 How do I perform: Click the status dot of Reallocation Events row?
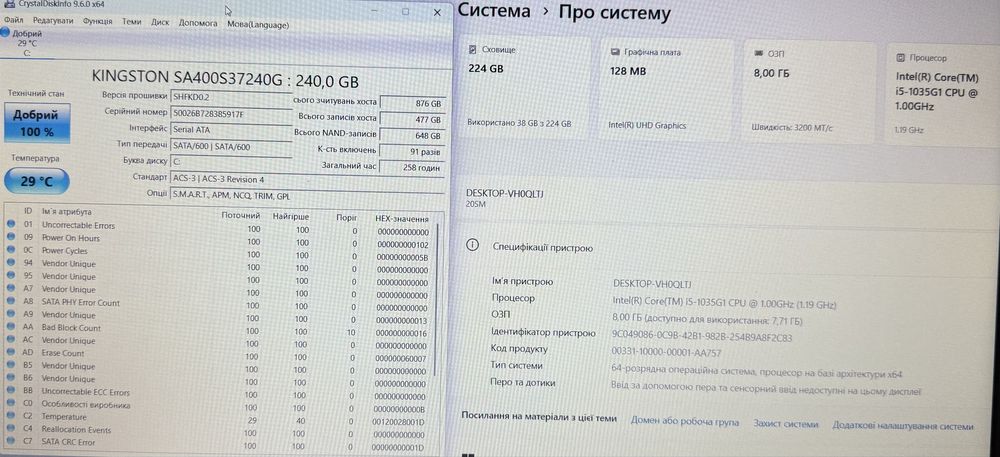pos(11,429)
